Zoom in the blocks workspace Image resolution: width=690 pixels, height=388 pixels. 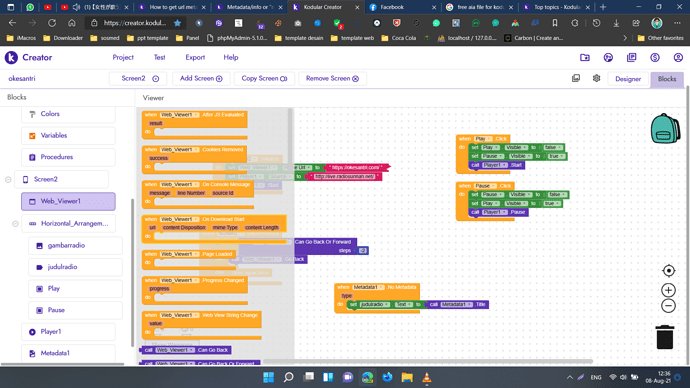[668, 290]
